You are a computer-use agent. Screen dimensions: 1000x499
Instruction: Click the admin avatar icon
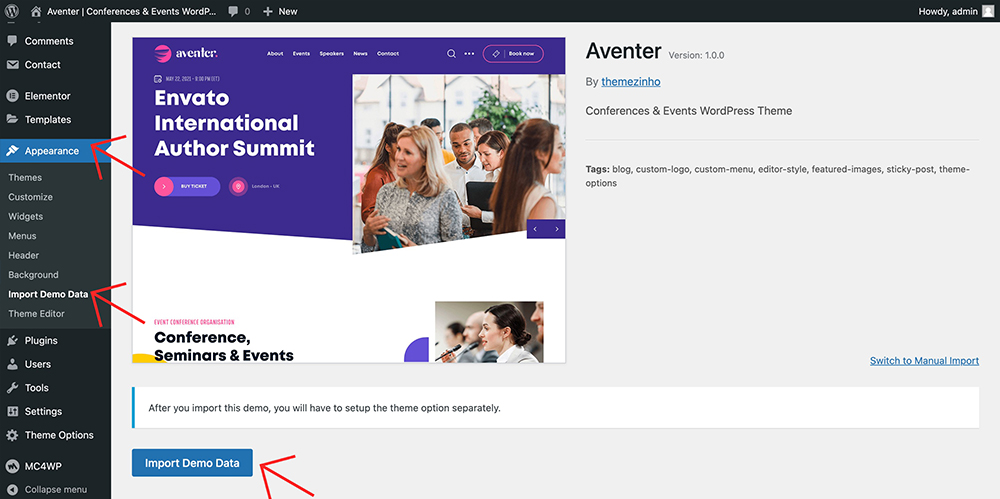[x=988, y=11]
